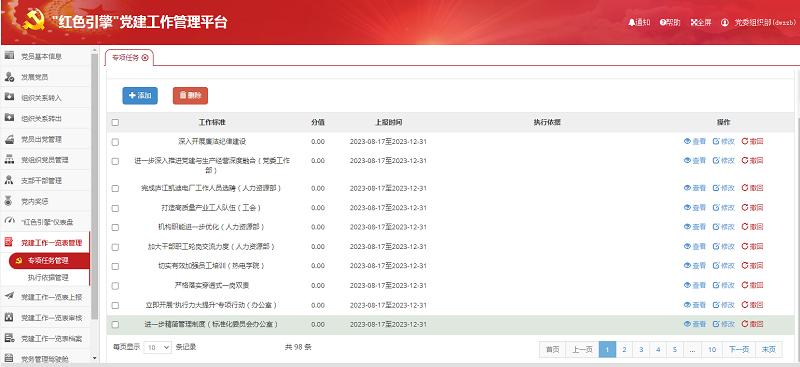Open 党组织党员管理 sidebar entry
The height and width of the screenshot is (367, 800).
click(x=45, y=160)
